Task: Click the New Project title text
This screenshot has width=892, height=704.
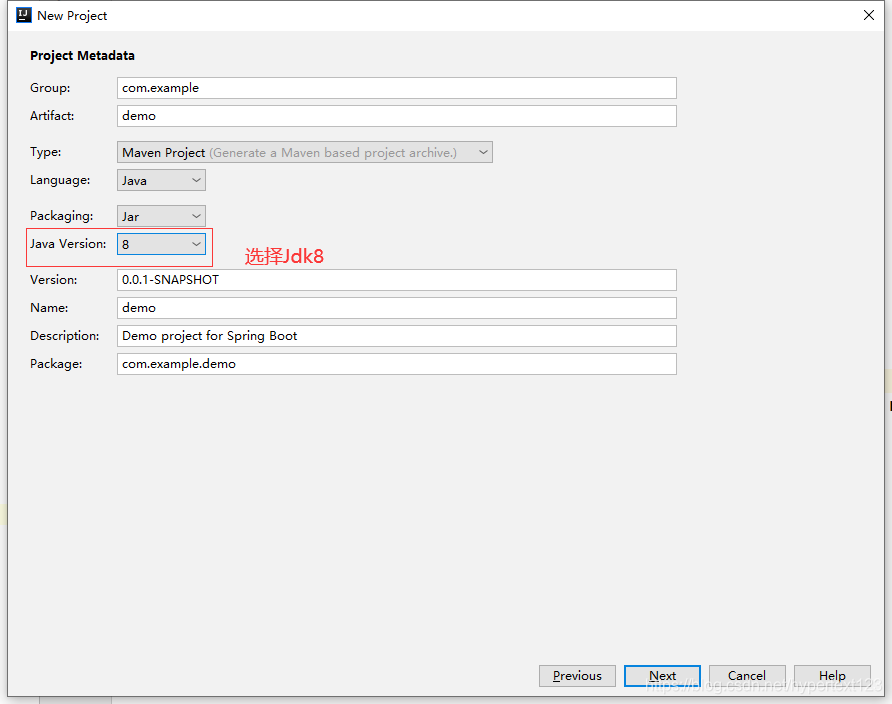Action: point(72,16)
